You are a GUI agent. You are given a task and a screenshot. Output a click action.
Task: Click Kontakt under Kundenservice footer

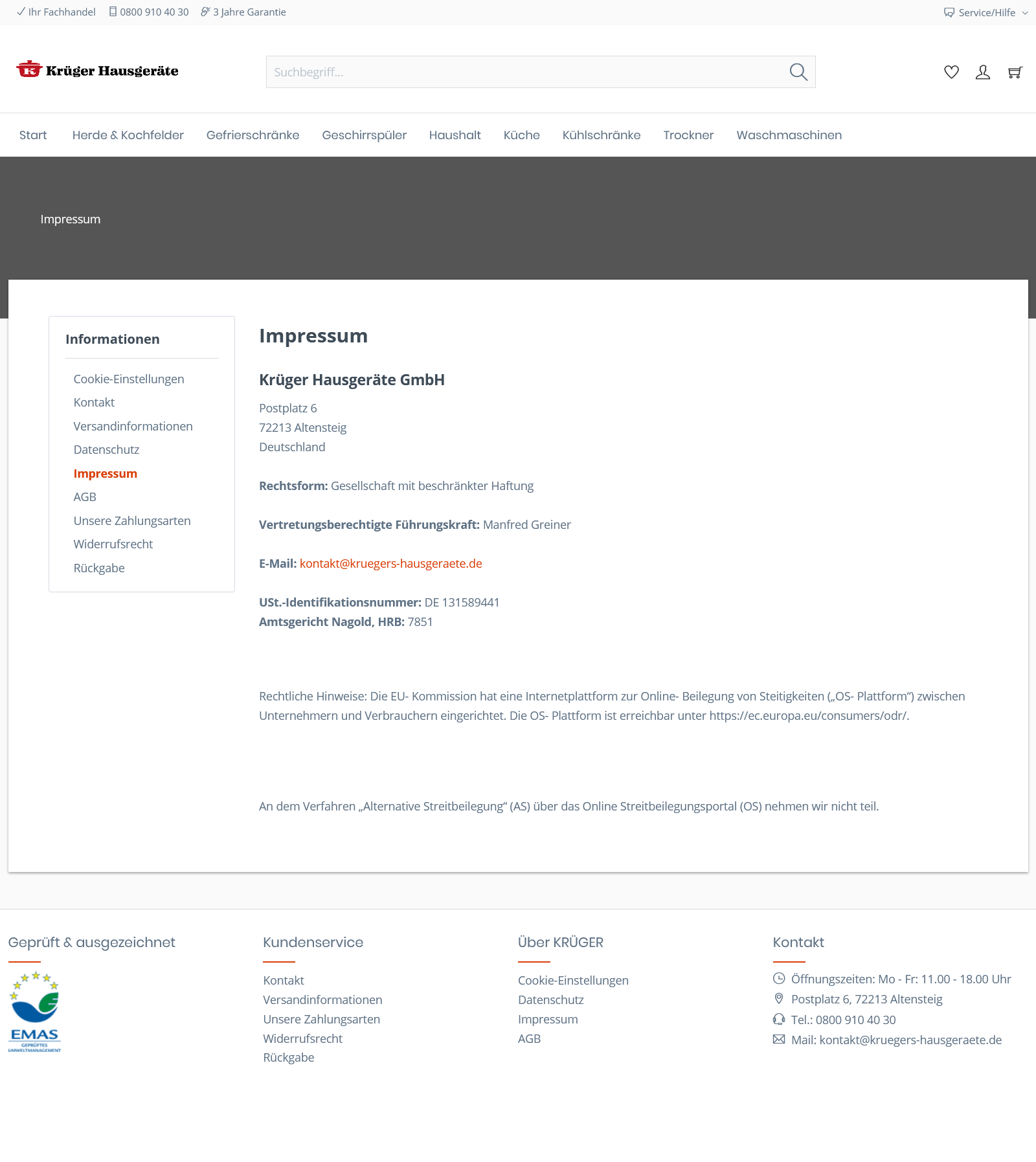284,980
